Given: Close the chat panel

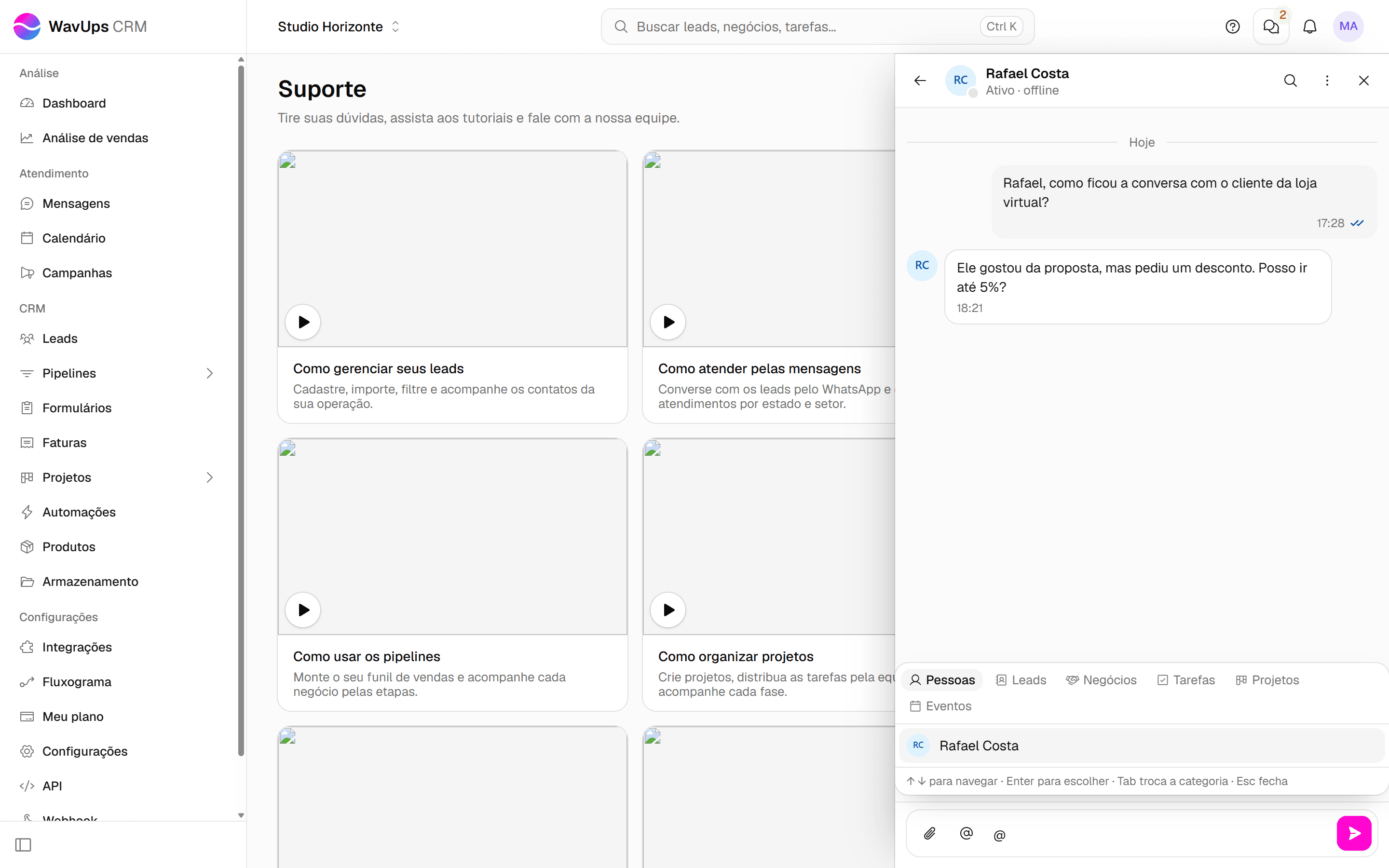Looking at the screenshot, I should pyautogui.click(x=1364, y=81).
